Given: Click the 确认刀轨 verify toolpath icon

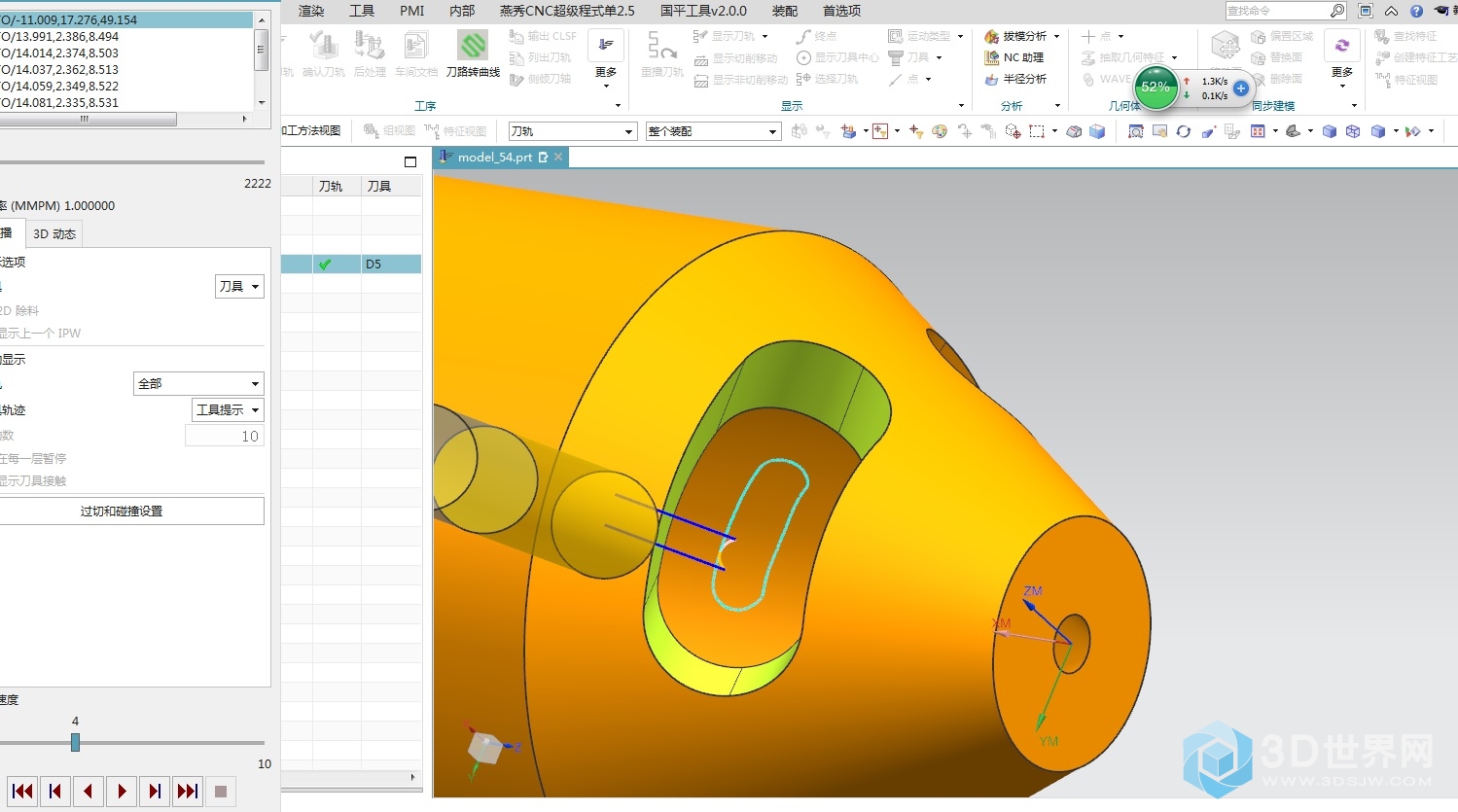Looking at the screenshot, I should pos(324,46).
